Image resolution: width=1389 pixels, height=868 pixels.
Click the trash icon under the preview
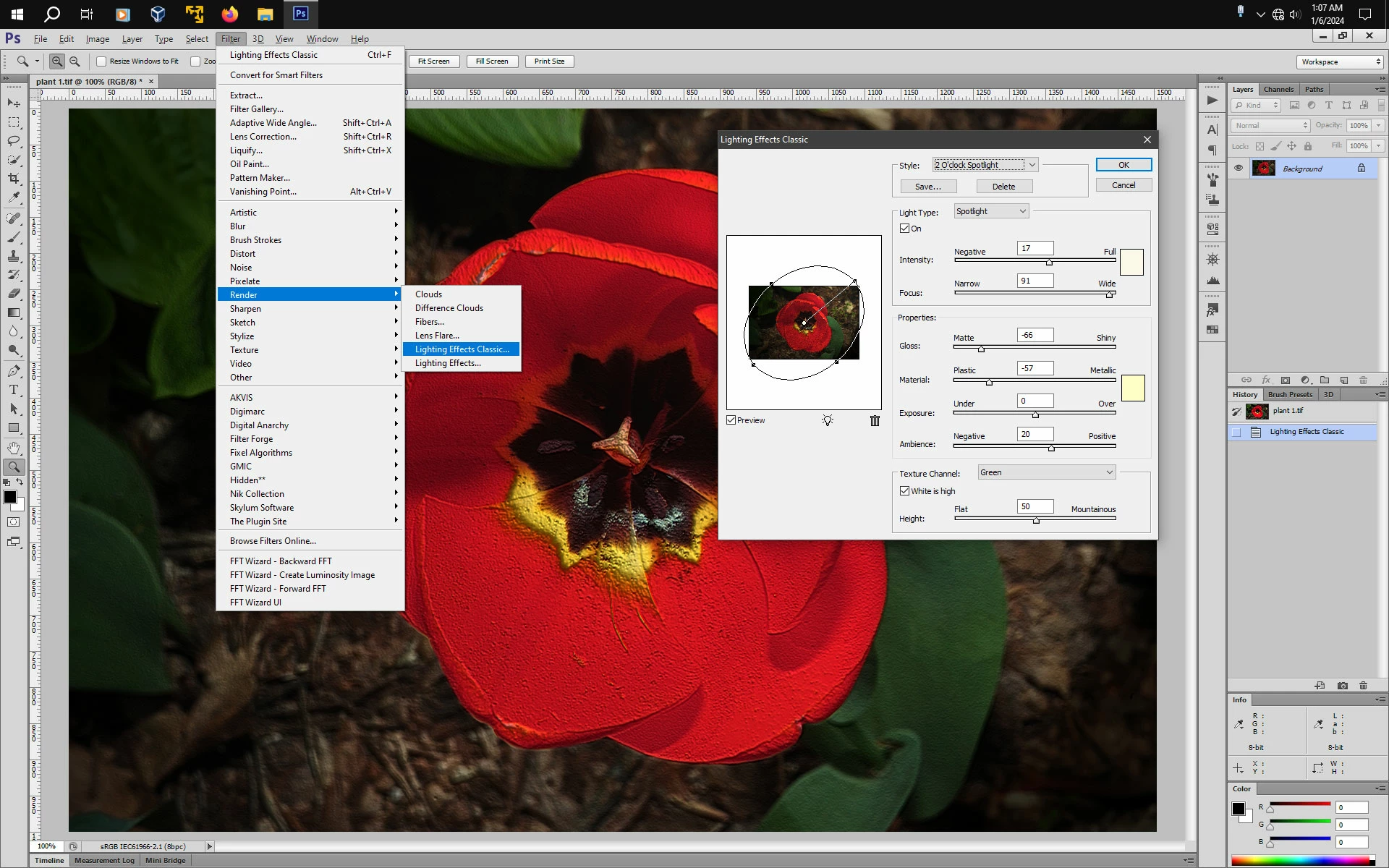[875, 420]
